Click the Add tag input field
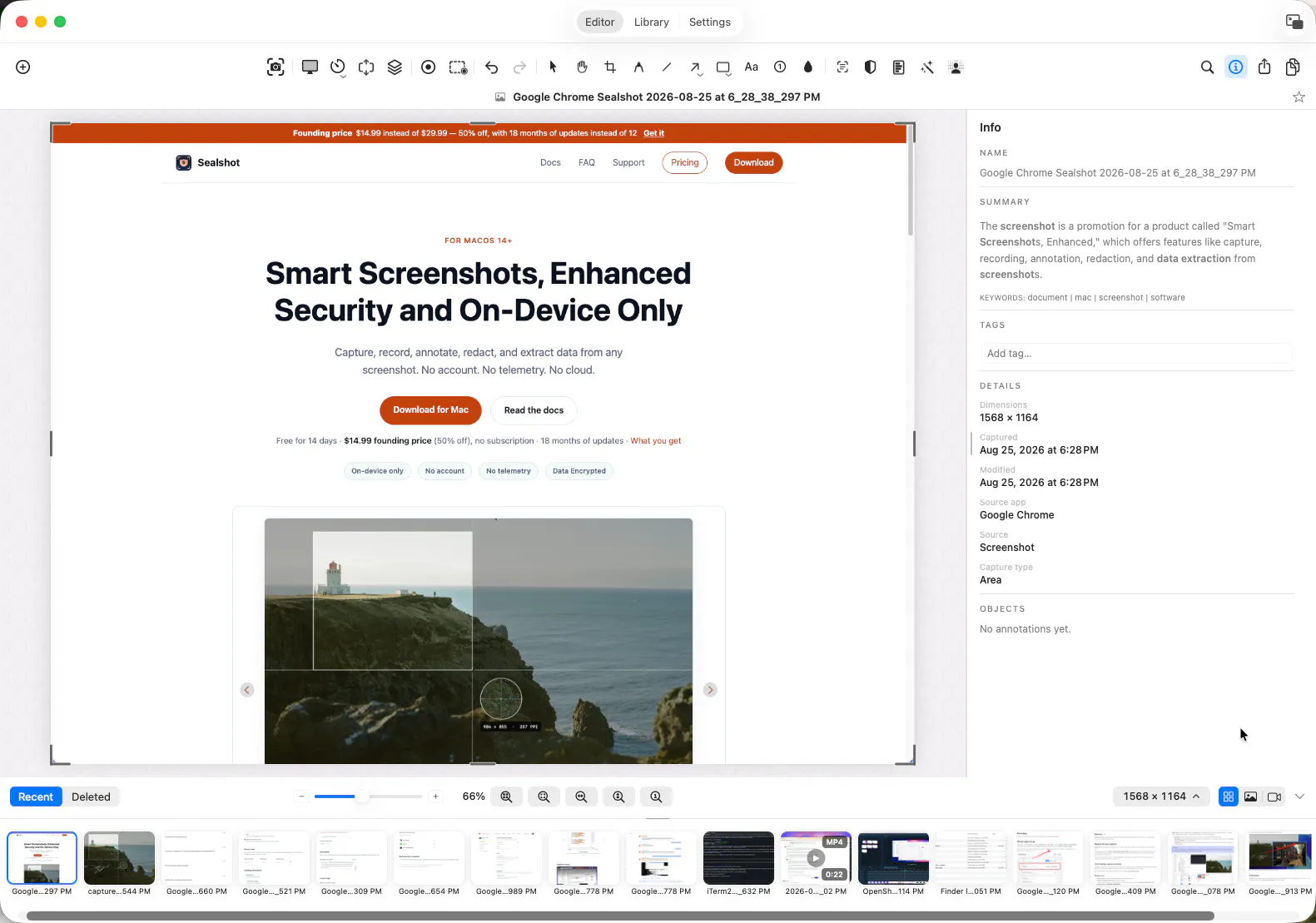The width and height of the screenshot is (1316, 923). pyautogui.click(x=1136, y=354)
